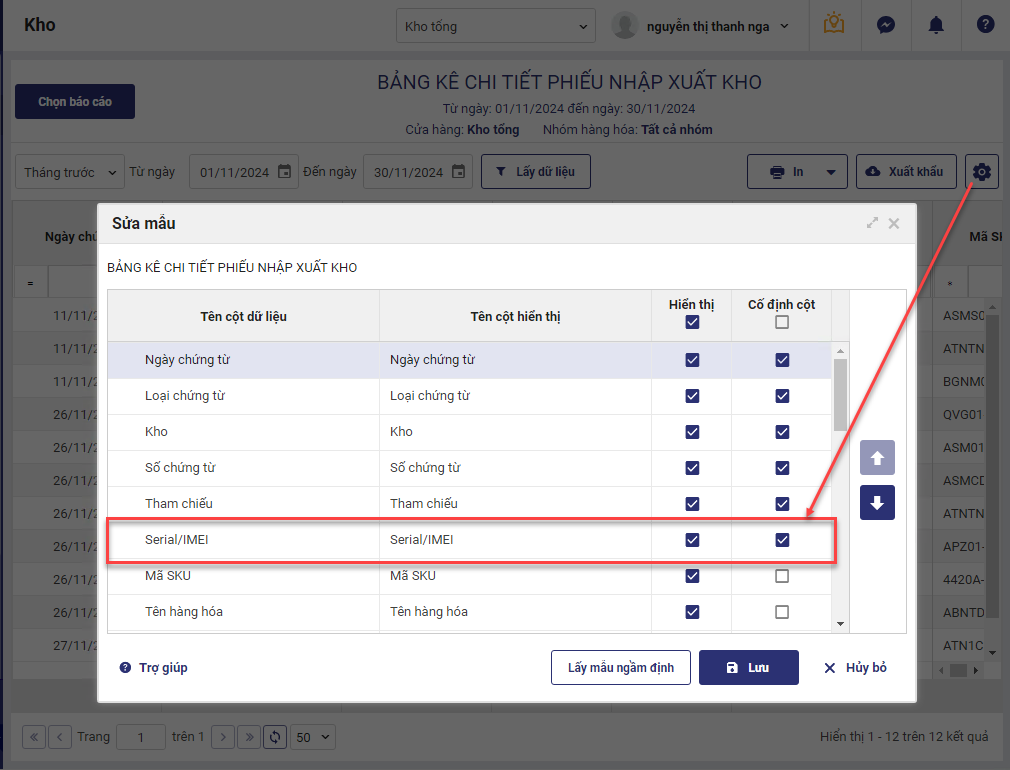This screenshot has width=1010, height=770.
Task: Open the page size 50 dropdown
Action: (313, 737)
